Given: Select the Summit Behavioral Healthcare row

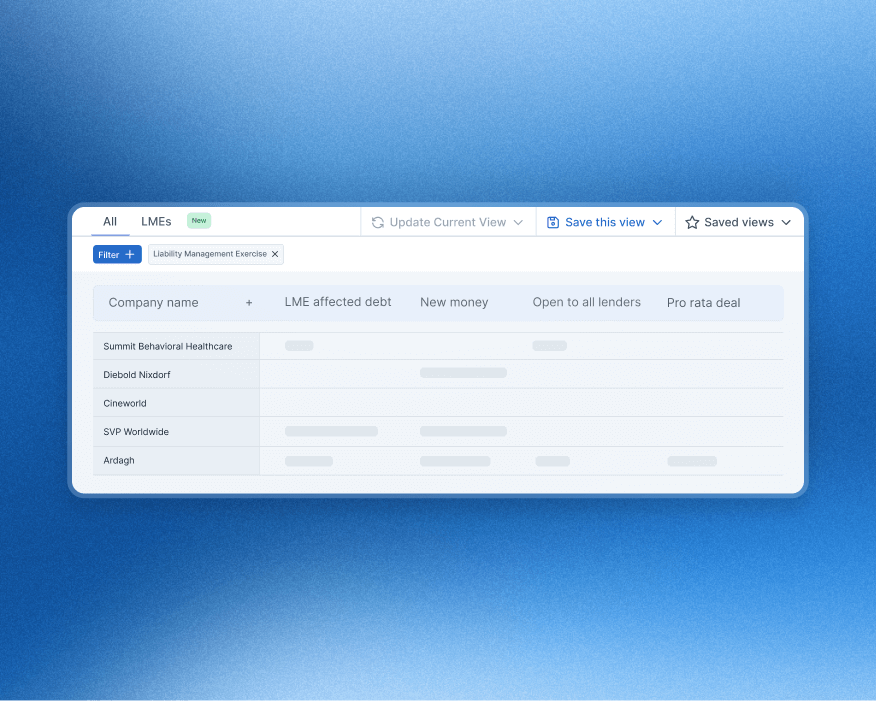Looking at the screenshot, I should pyautogui.click(x=438, y=346).
